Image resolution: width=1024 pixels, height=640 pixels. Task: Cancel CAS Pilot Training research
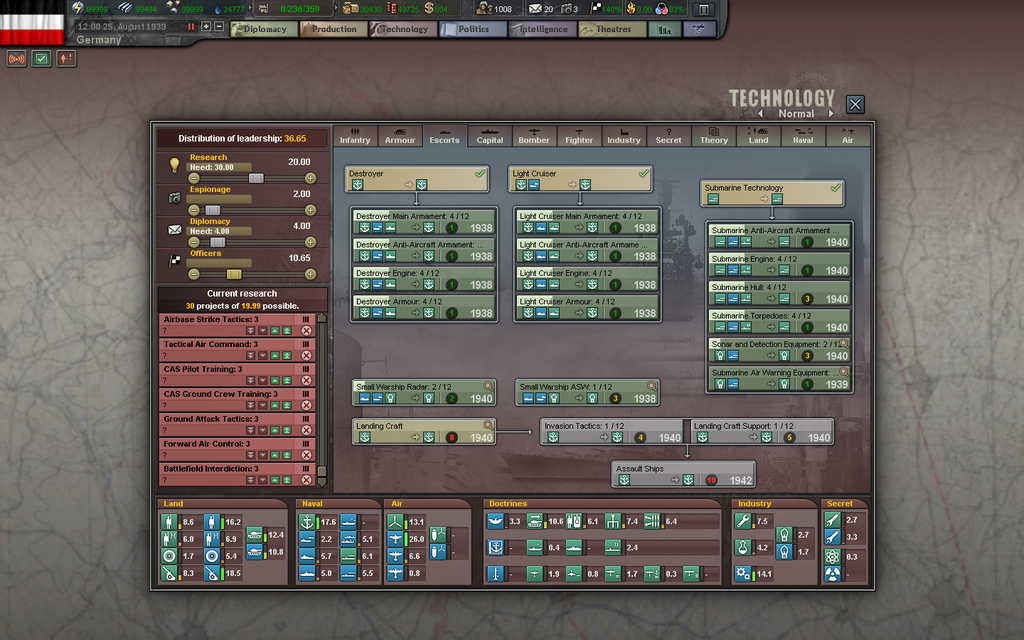click(x=306, y=381)
